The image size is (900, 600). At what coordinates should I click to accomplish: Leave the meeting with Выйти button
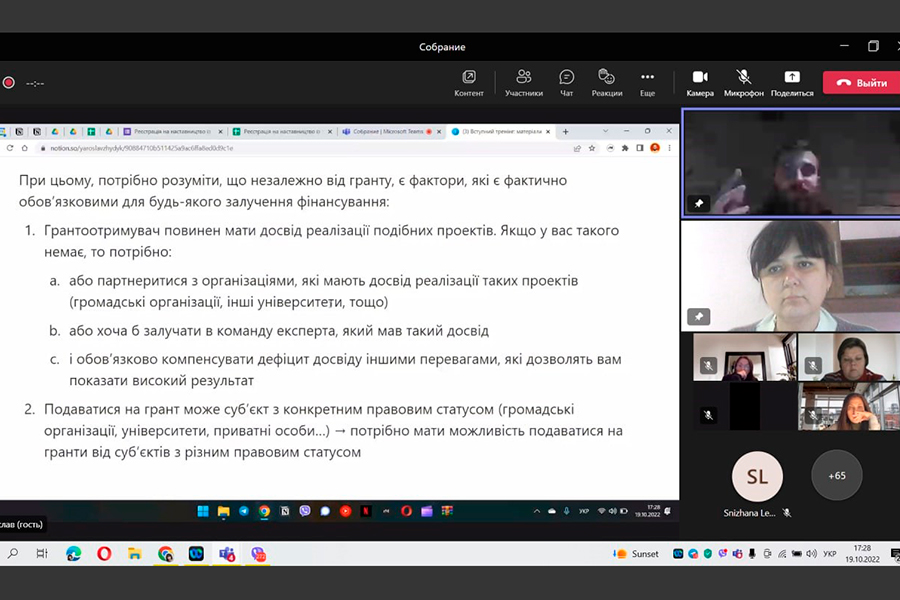click(861, 83)
